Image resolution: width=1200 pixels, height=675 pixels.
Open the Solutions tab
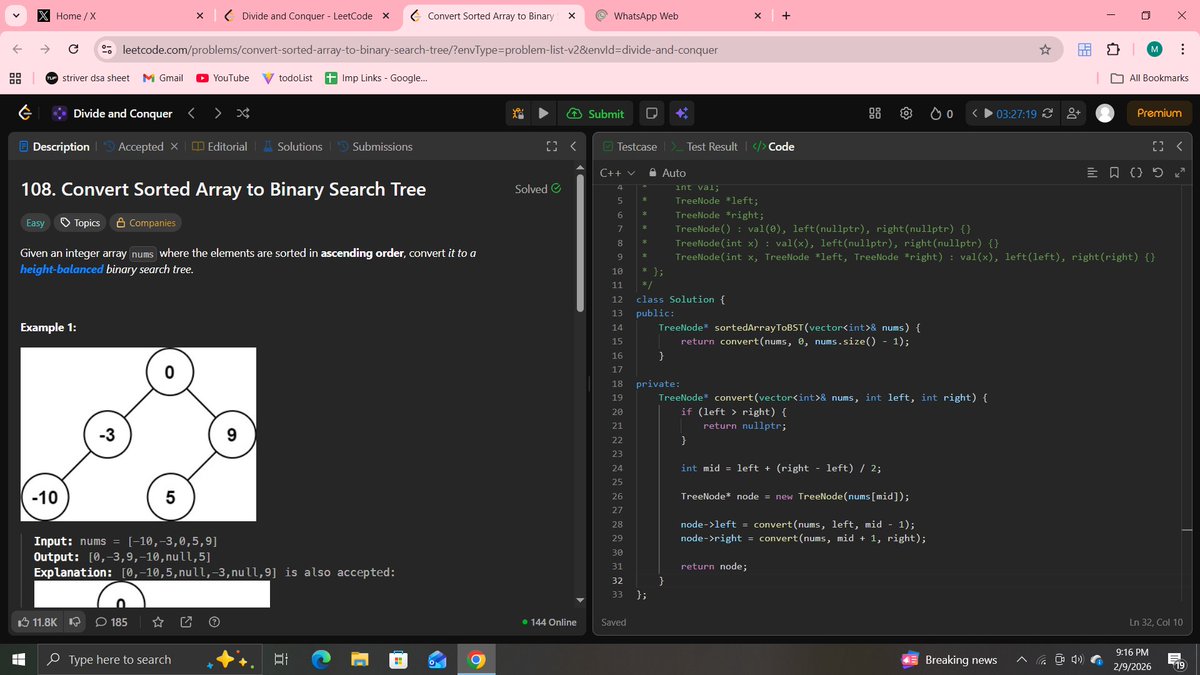pyautogui.click(x=291, y=146)
